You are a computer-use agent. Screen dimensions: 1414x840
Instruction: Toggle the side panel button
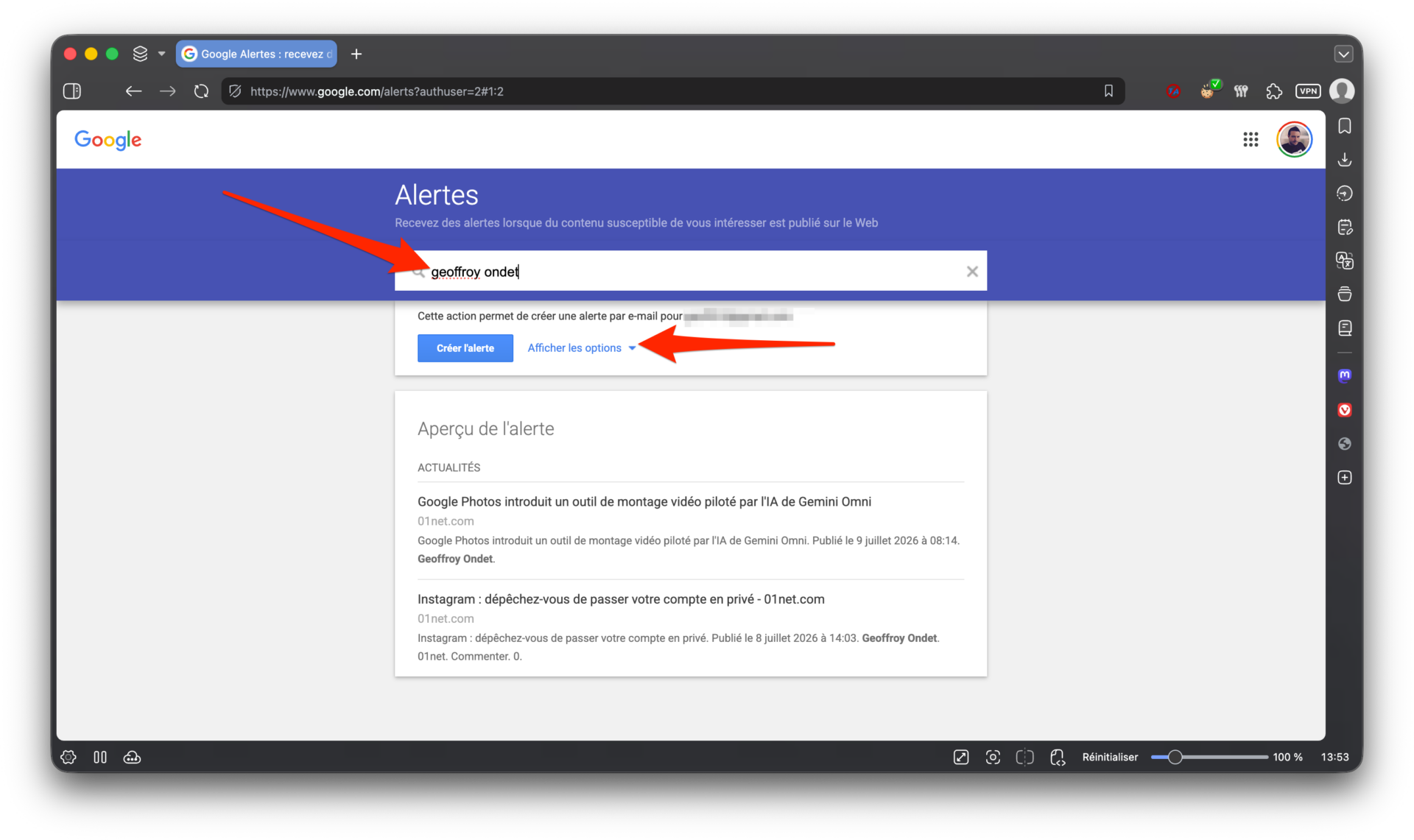pos(72,91)
